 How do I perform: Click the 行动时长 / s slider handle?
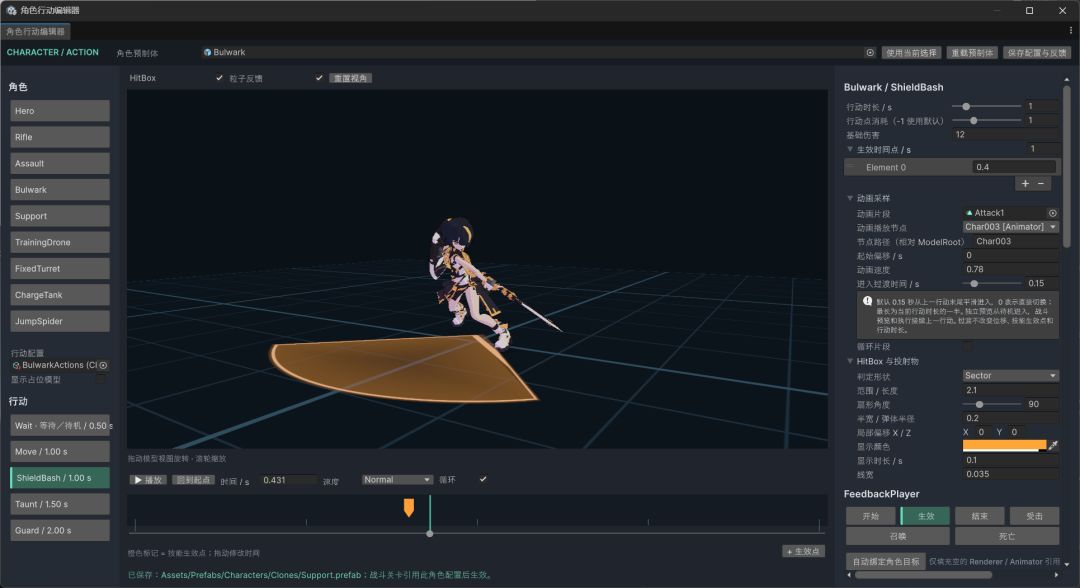[x=966, y=107]
